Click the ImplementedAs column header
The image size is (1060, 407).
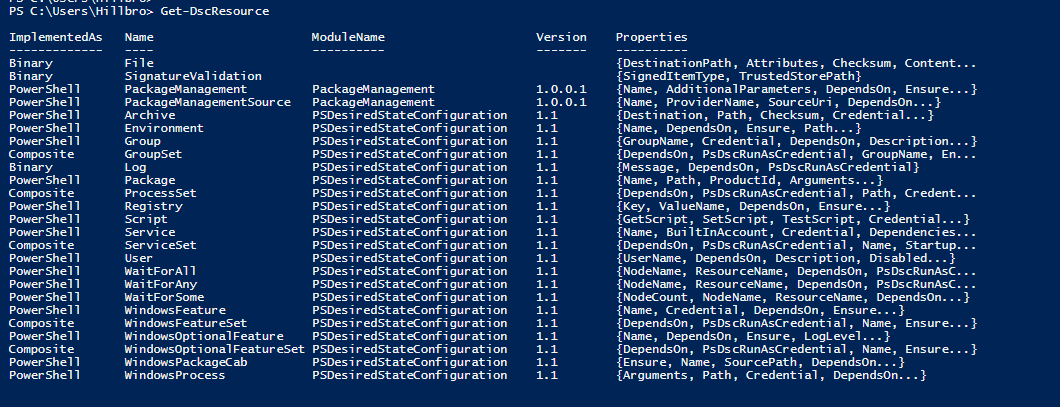tap(50, 37)
